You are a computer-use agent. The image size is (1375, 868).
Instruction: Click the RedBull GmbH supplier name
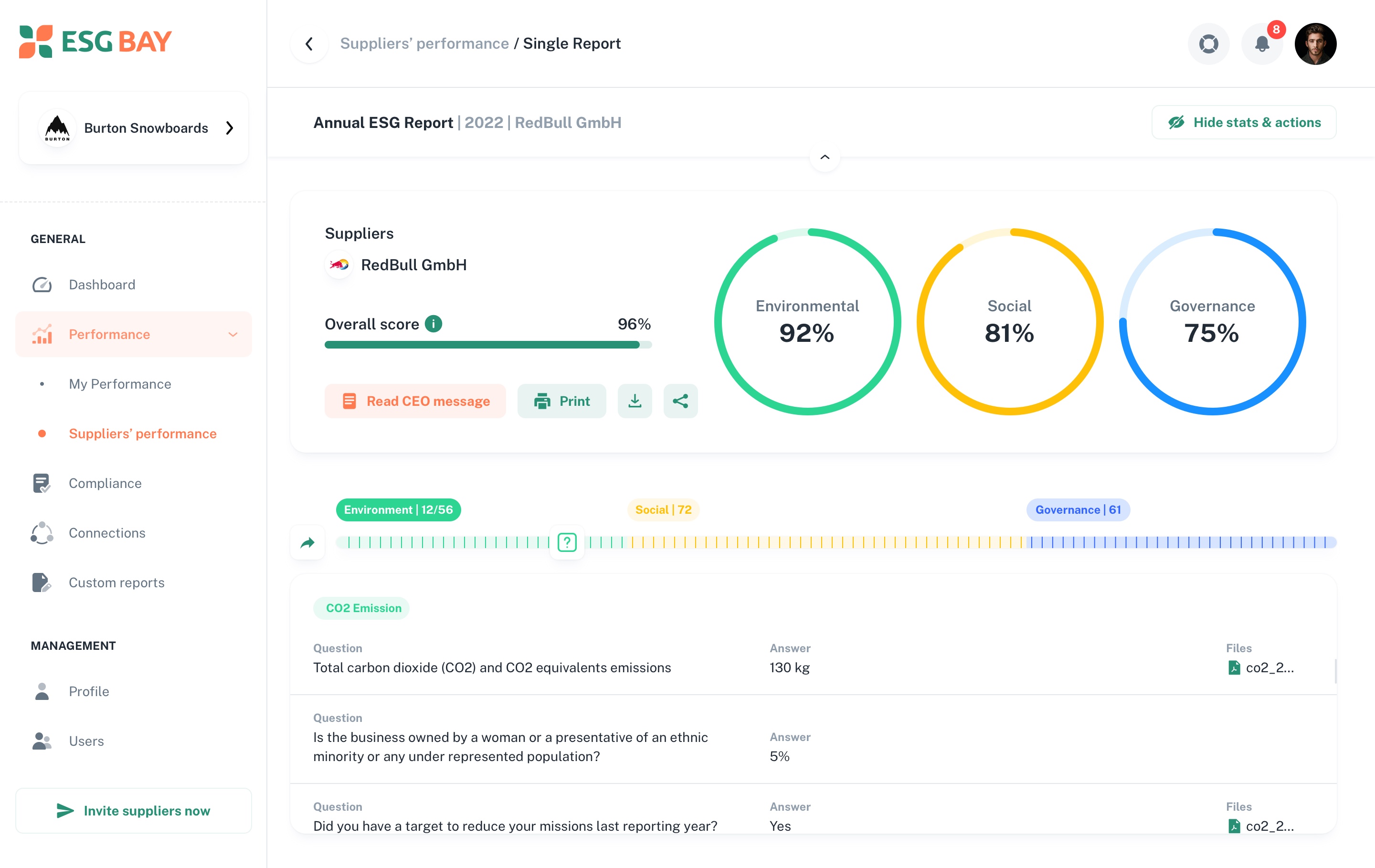414,265
